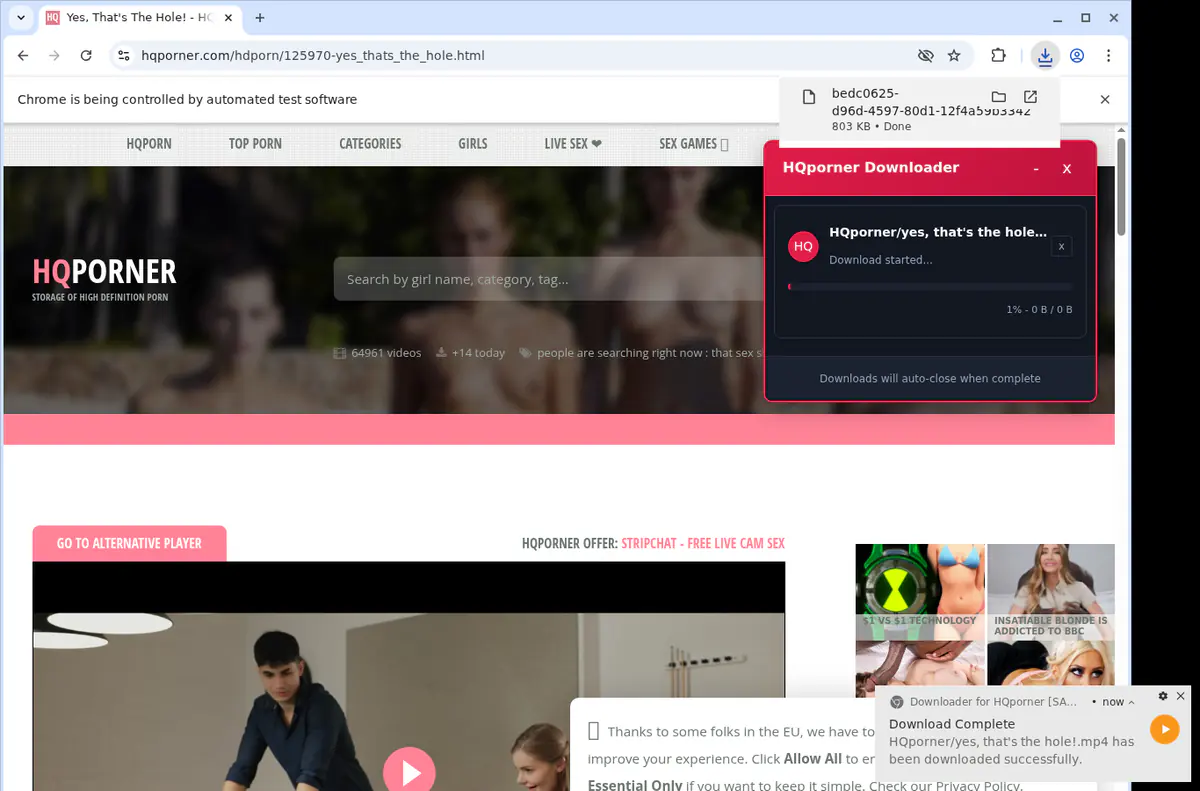Click the tag icon beside people are searching
Viewport: 1200px width, 791px height.
(525, 353)
